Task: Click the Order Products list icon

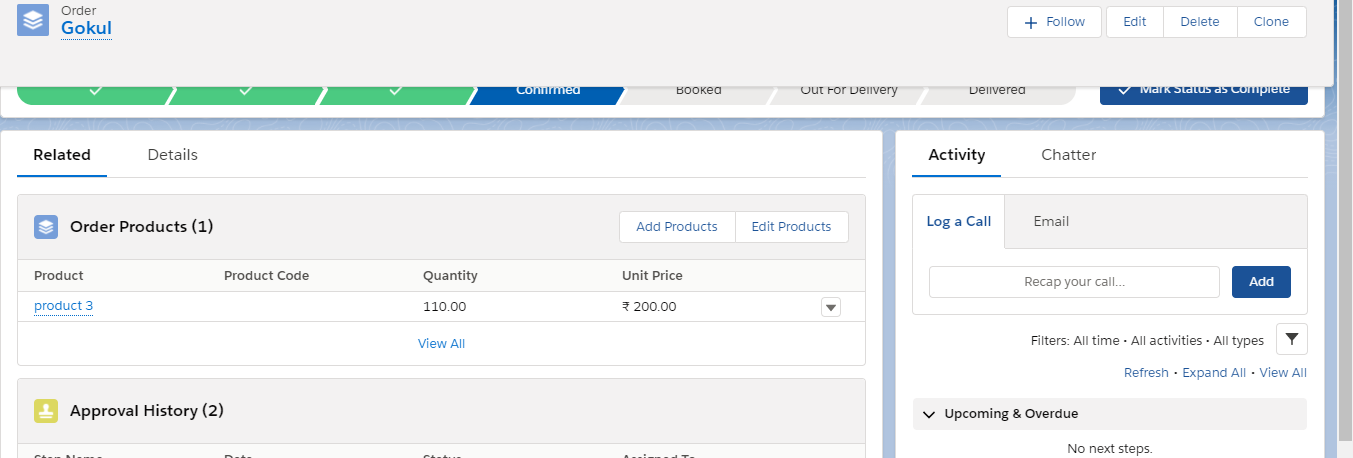Action: (46, 227)
